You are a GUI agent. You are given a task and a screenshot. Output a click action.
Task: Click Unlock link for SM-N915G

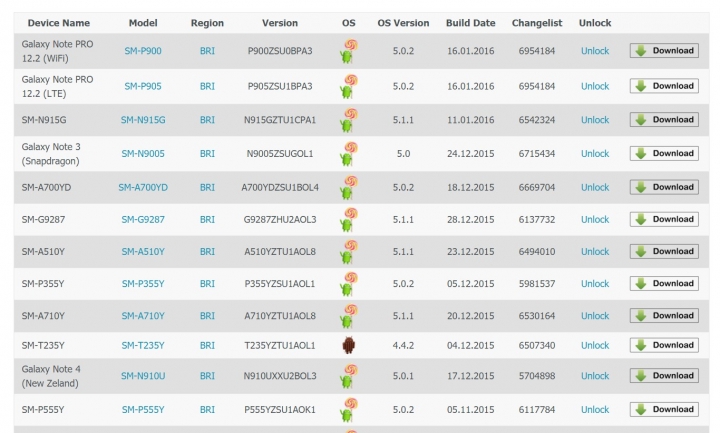(x=595, y=120)
